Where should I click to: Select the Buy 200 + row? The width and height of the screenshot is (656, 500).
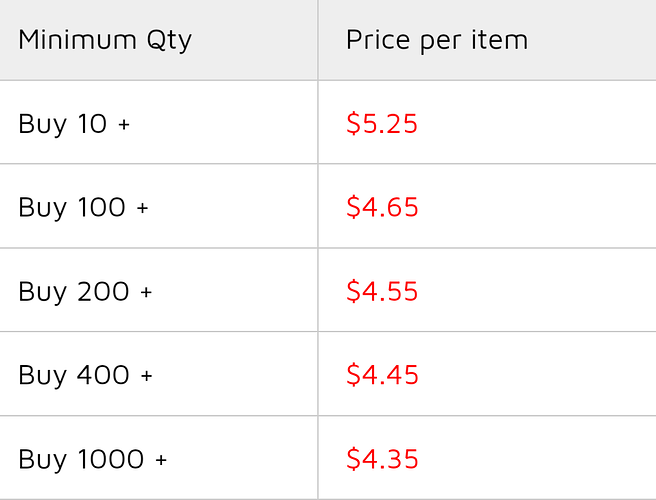(x=328, y=290)
